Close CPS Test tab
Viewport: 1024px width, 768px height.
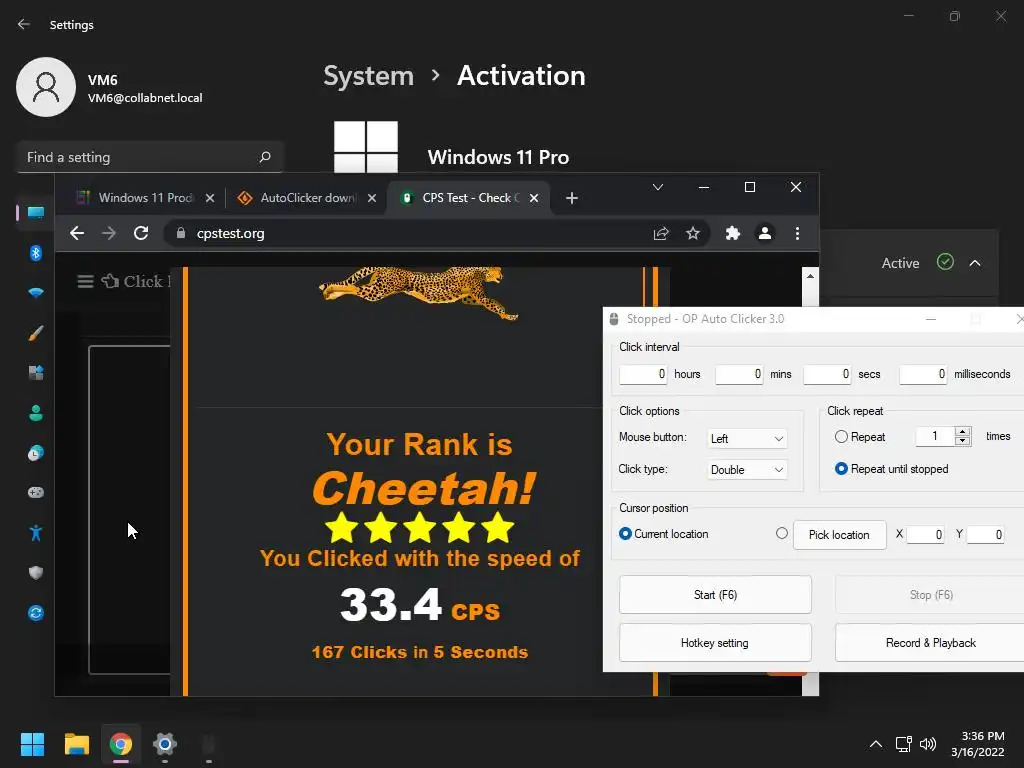click(x=534, y=198)
